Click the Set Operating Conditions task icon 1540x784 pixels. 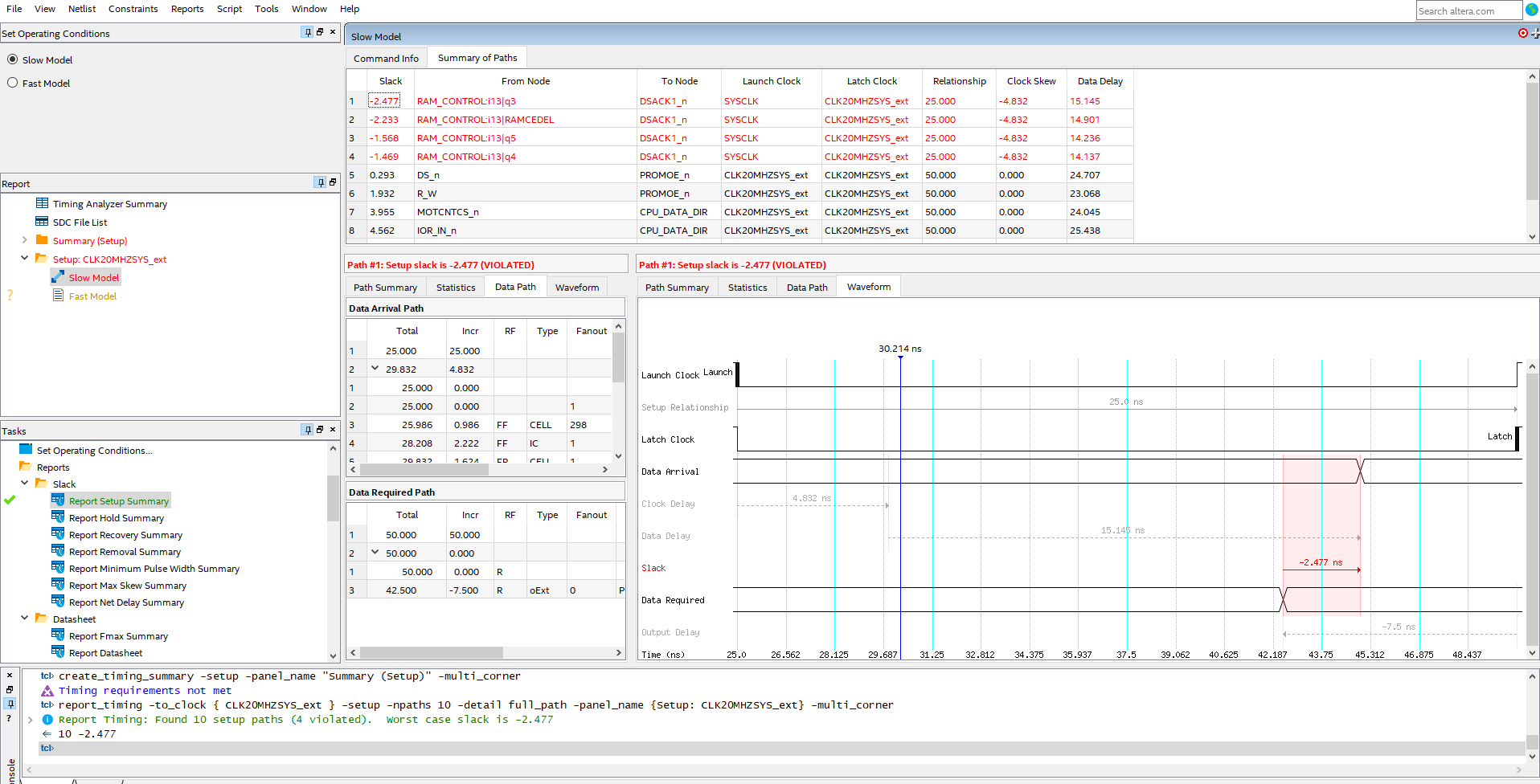(26, 450)
